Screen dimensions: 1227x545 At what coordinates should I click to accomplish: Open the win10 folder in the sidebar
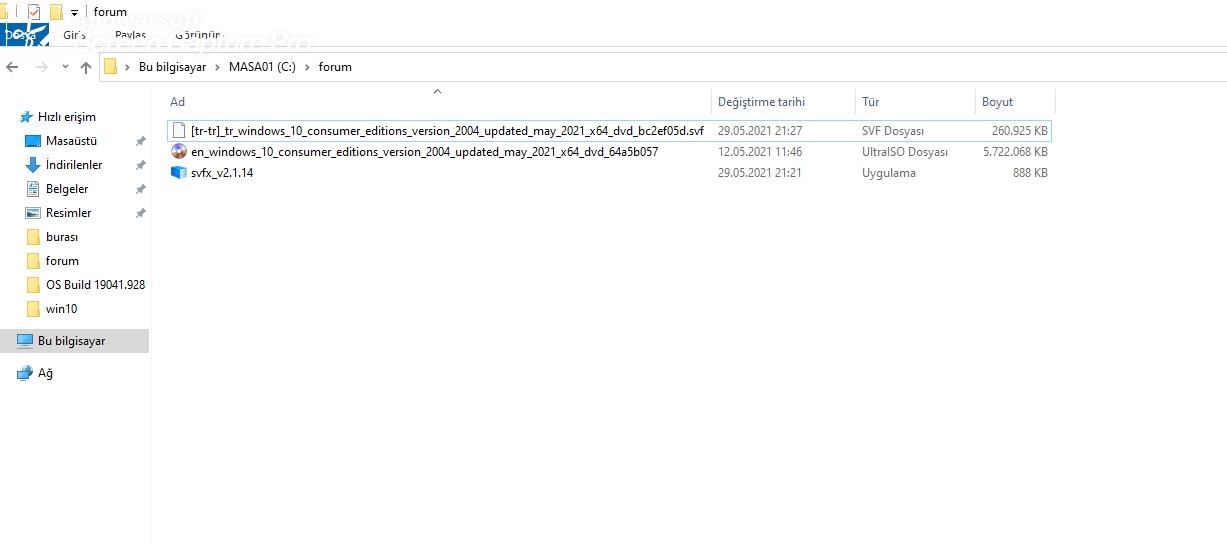[62, 309]
